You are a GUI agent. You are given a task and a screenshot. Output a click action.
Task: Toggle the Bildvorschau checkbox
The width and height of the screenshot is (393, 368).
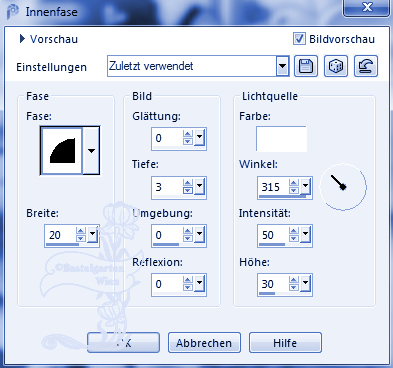click(299, 38)
